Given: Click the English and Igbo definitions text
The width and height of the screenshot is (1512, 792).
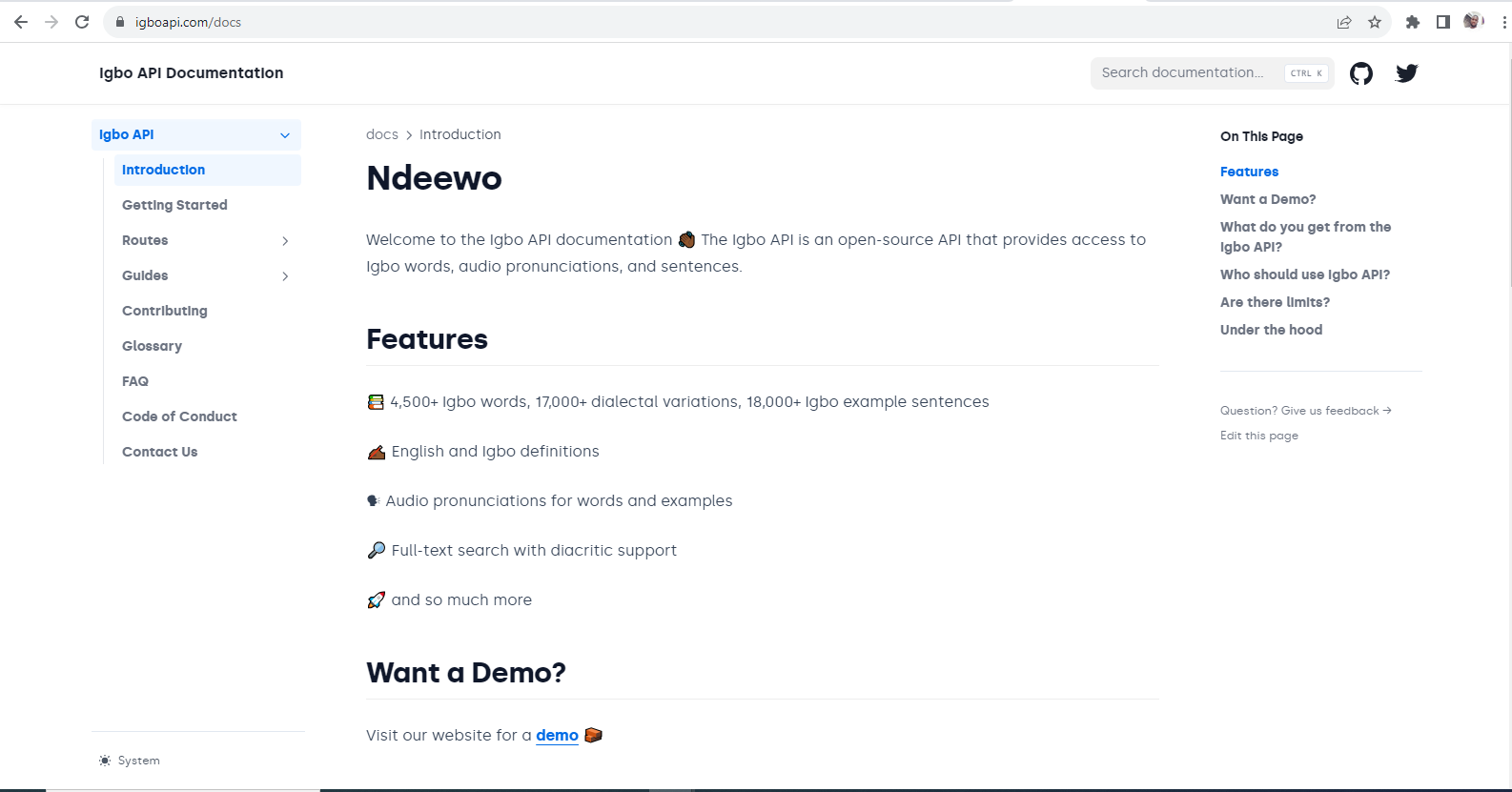Looking at the screenshot, I should click(495, 452).
